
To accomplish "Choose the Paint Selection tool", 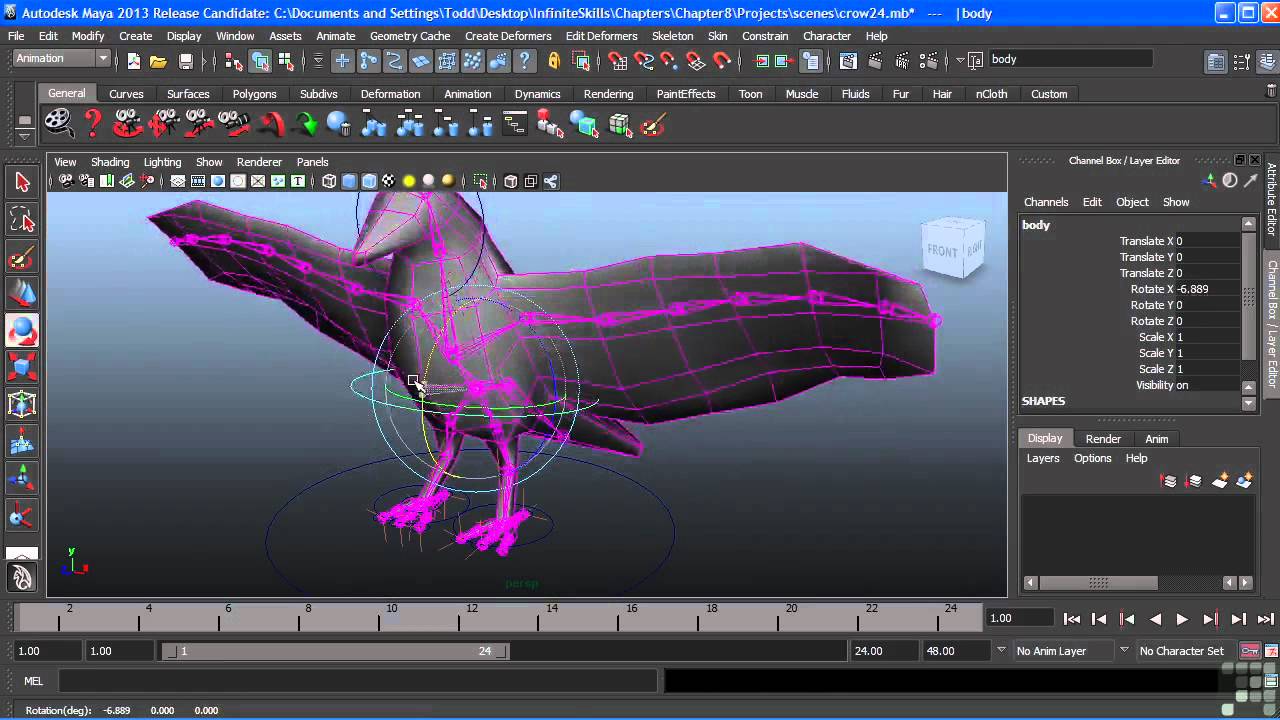I will (22, 258).
